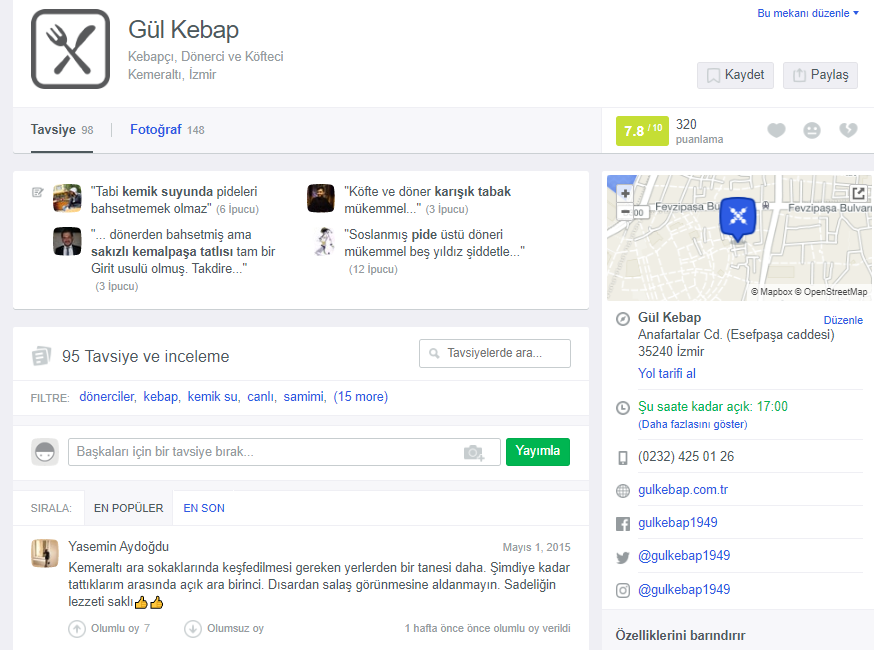The image size is (874, 650).
Task: Open Bu mekanı düzenle dropdown
Action: coord(808,13)
